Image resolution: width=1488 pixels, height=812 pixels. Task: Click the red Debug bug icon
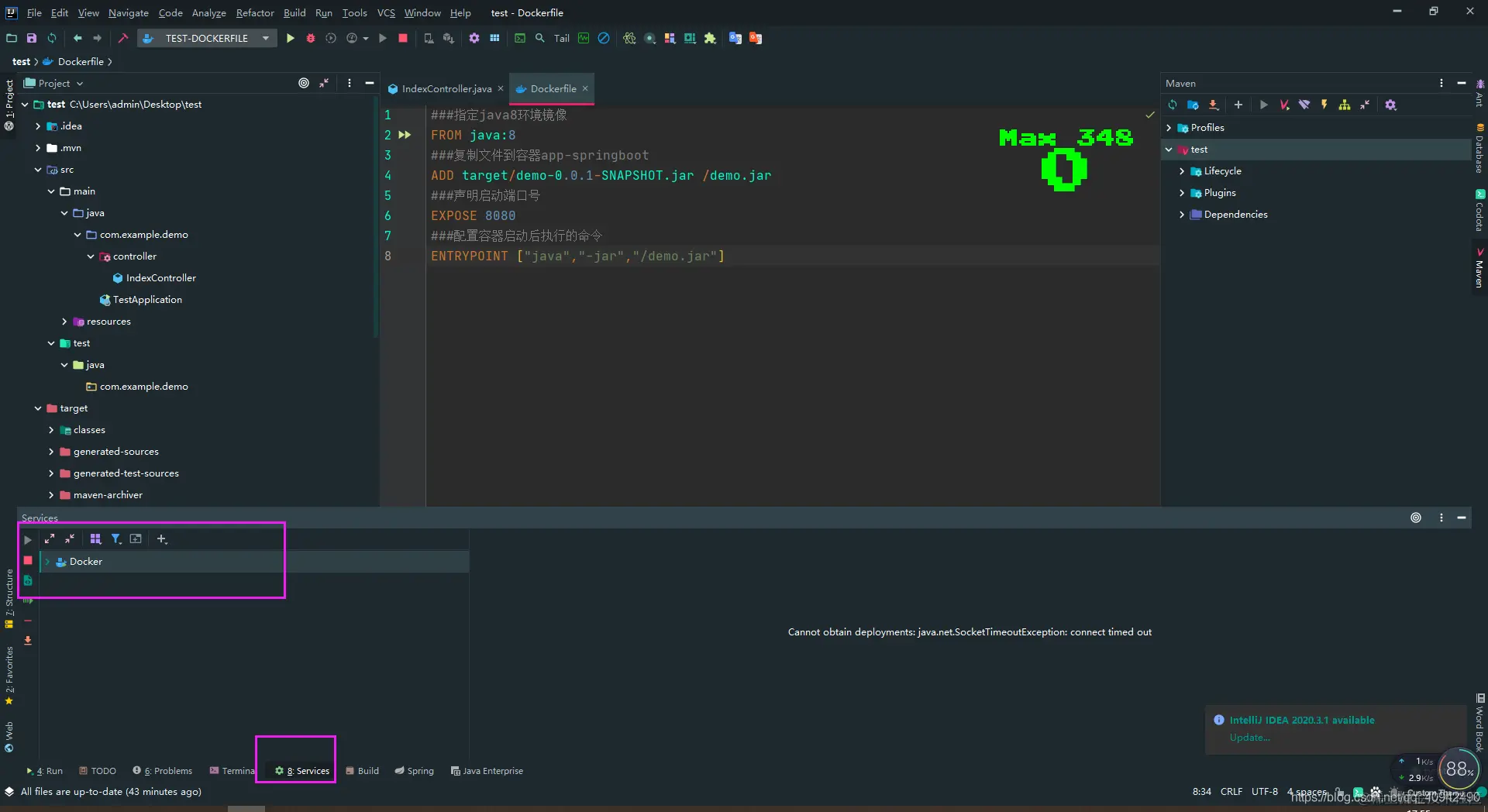pyautogui.click(x=311, y=38)
